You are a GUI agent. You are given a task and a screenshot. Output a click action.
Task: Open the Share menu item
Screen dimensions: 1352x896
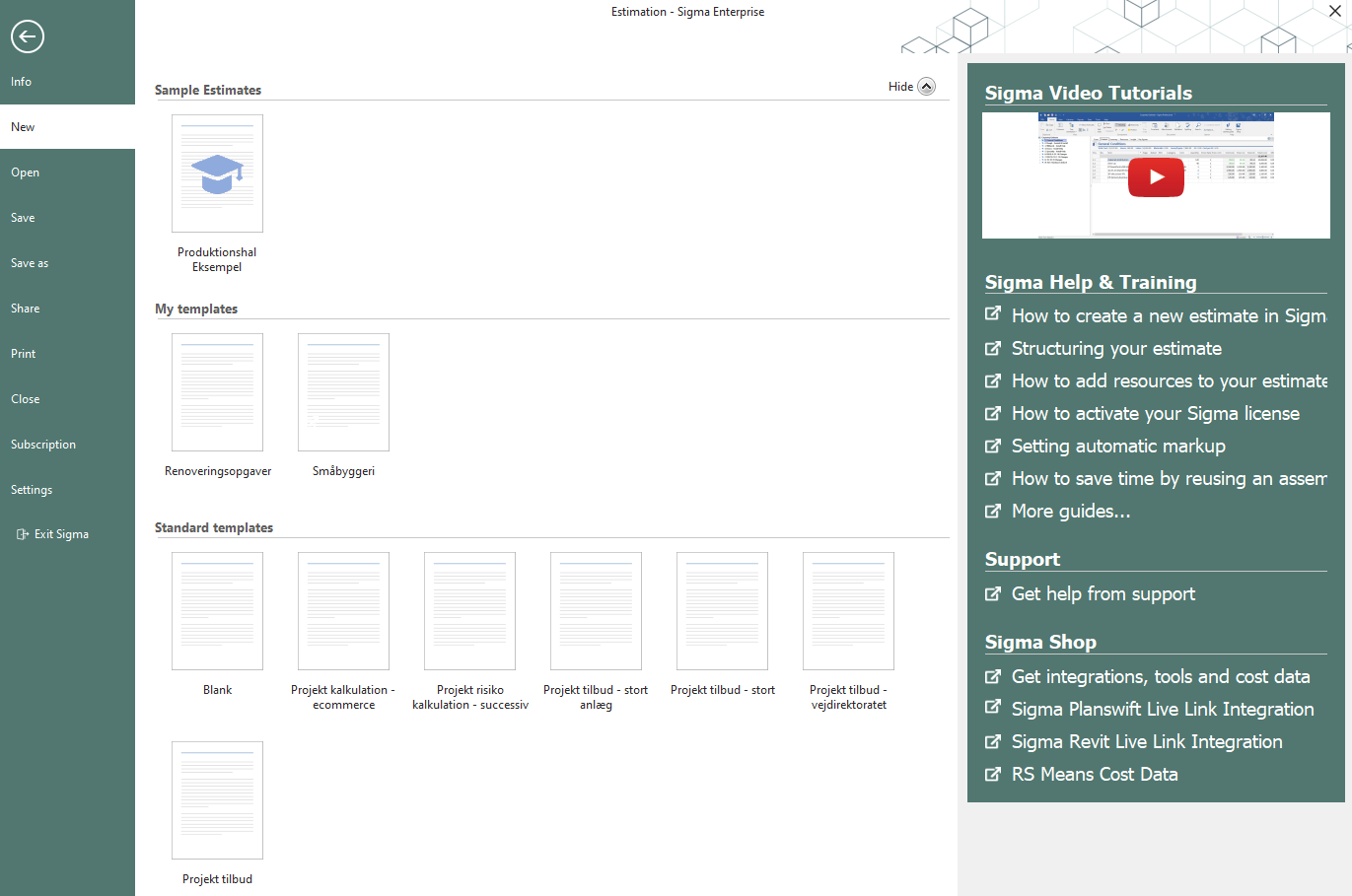click(x=67, y=309)
